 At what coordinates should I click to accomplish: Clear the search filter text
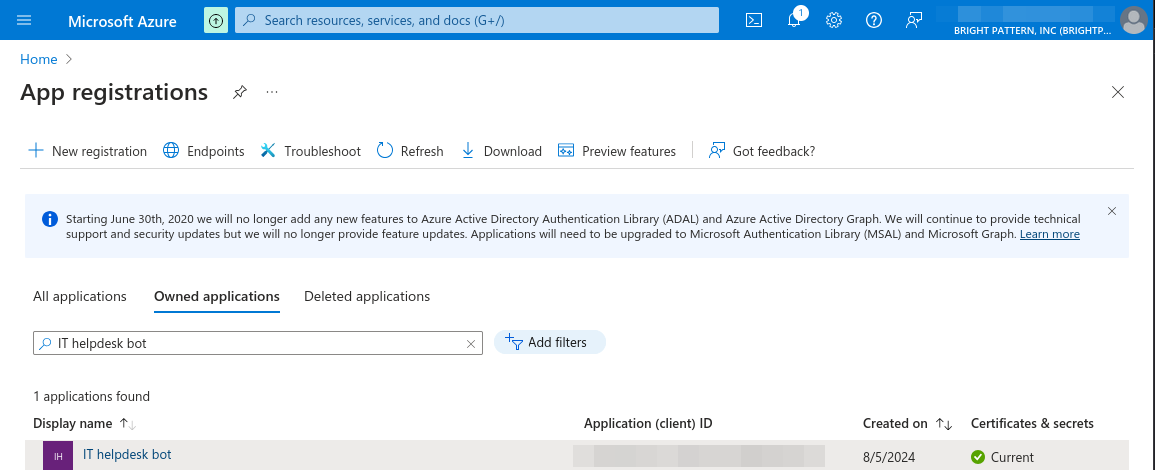click(x=471, y=343)
